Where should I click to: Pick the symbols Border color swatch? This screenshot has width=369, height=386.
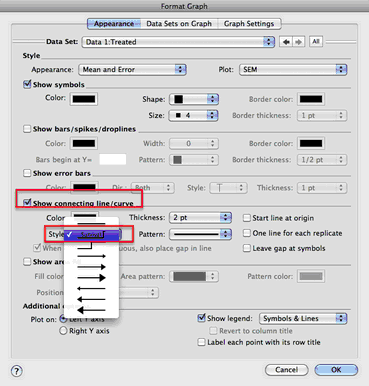[x=311, y=99]
